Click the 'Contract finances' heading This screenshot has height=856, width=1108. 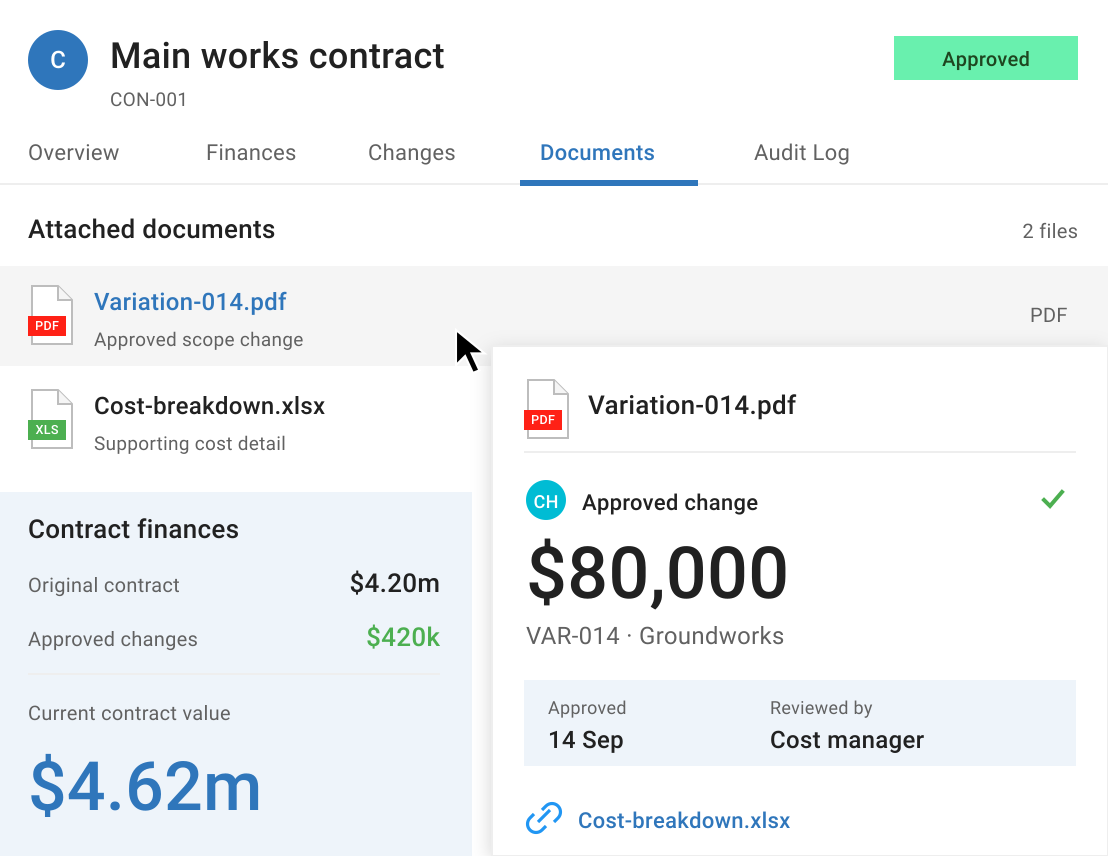pyautogui.click(x=134, y=529)
